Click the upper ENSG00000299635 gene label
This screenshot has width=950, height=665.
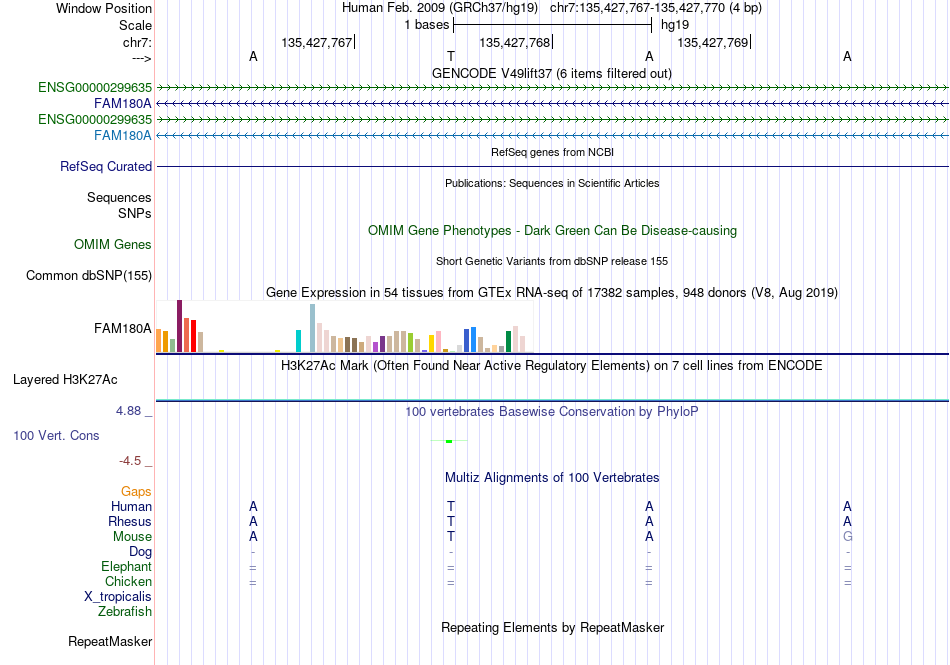pos(95,87)
